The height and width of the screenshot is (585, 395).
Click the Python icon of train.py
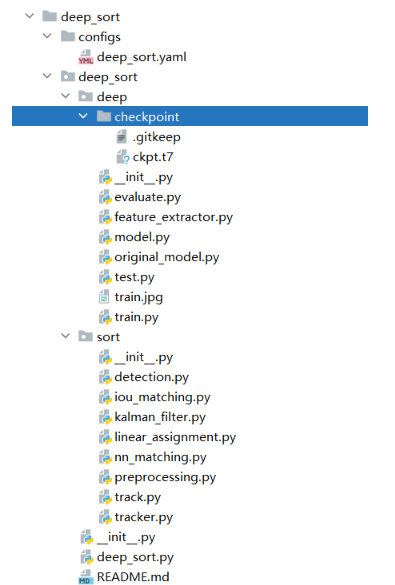click(x=105, y=317)
